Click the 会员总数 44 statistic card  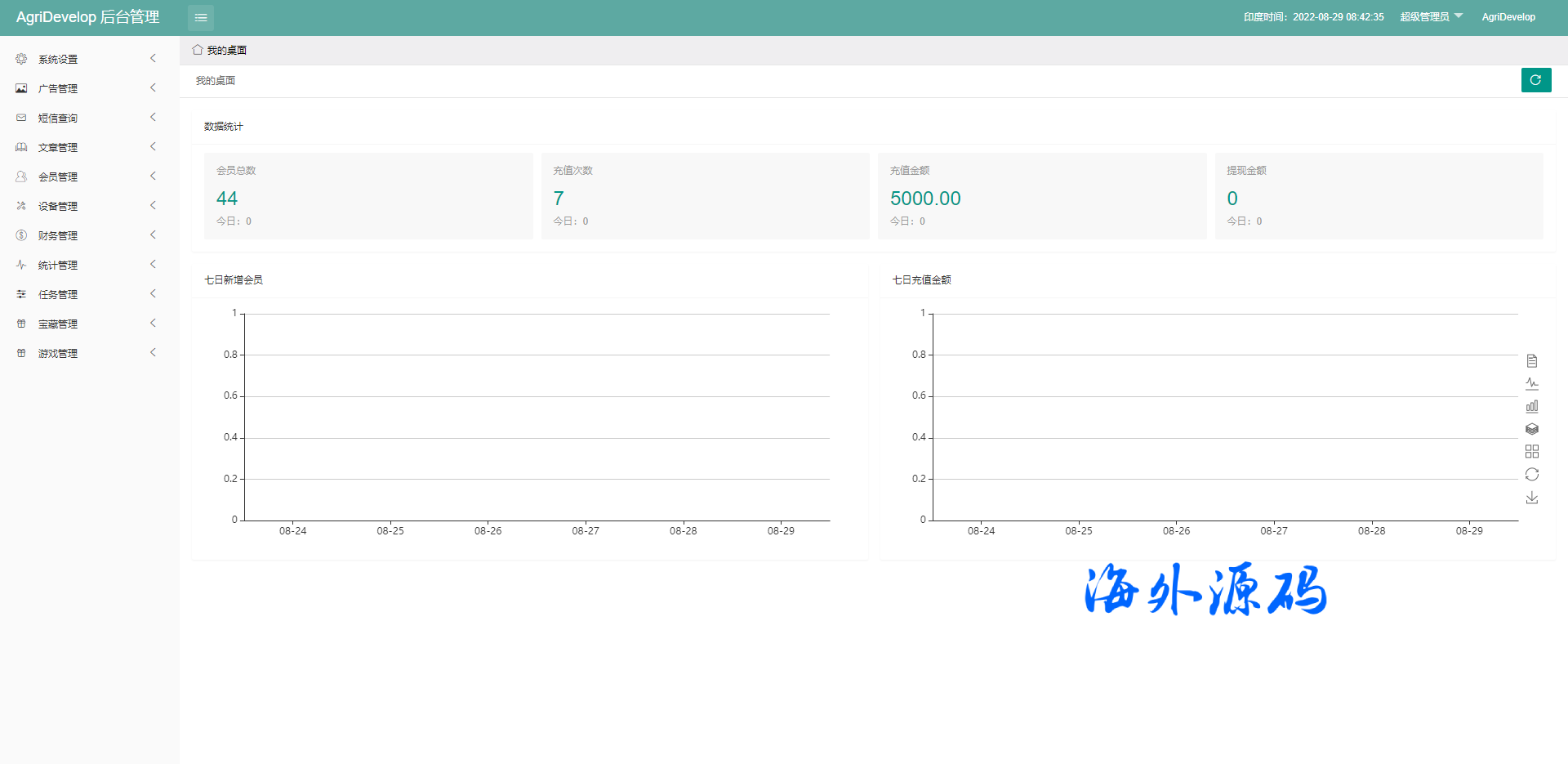[x=367, y=196]
